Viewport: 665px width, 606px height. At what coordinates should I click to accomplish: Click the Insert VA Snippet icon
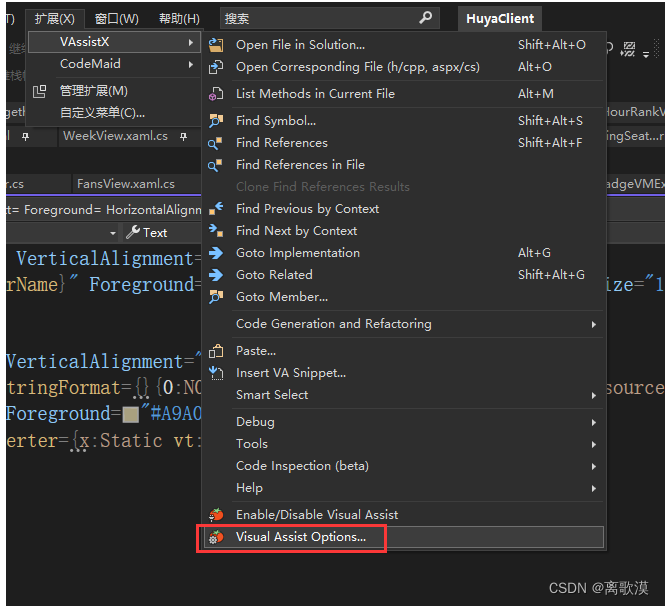(x=216, y=373)
